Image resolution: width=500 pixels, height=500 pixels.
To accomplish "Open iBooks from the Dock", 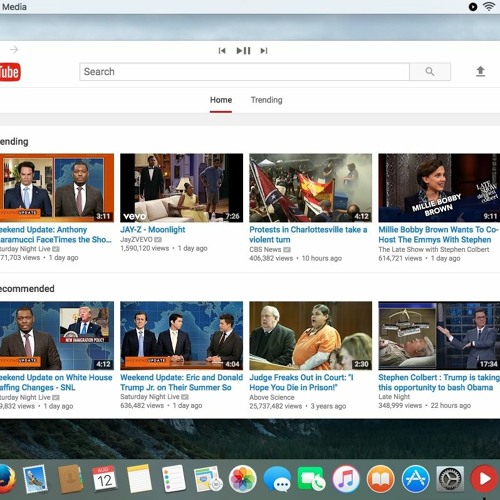I will tap(381, 479).
